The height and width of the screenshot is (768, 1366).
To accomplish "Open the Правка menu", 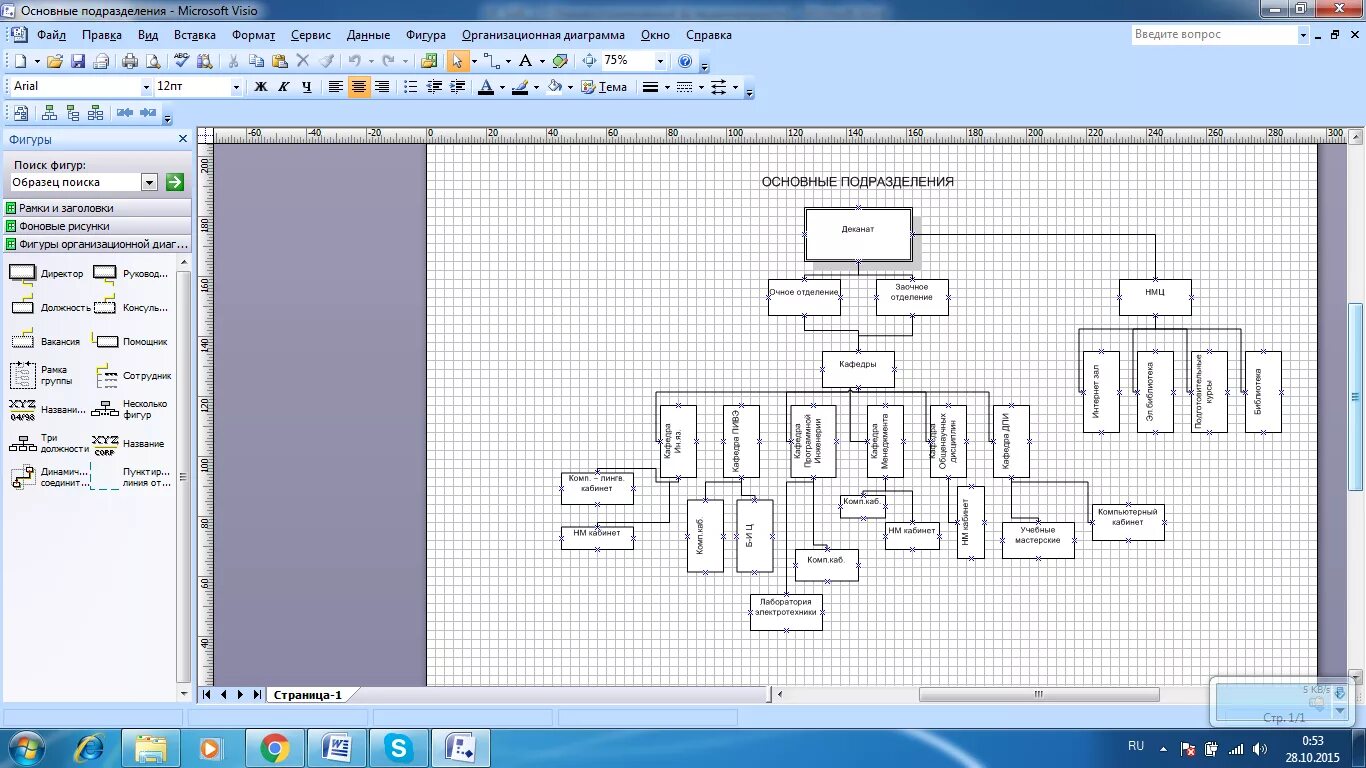I will pos(102,35).
